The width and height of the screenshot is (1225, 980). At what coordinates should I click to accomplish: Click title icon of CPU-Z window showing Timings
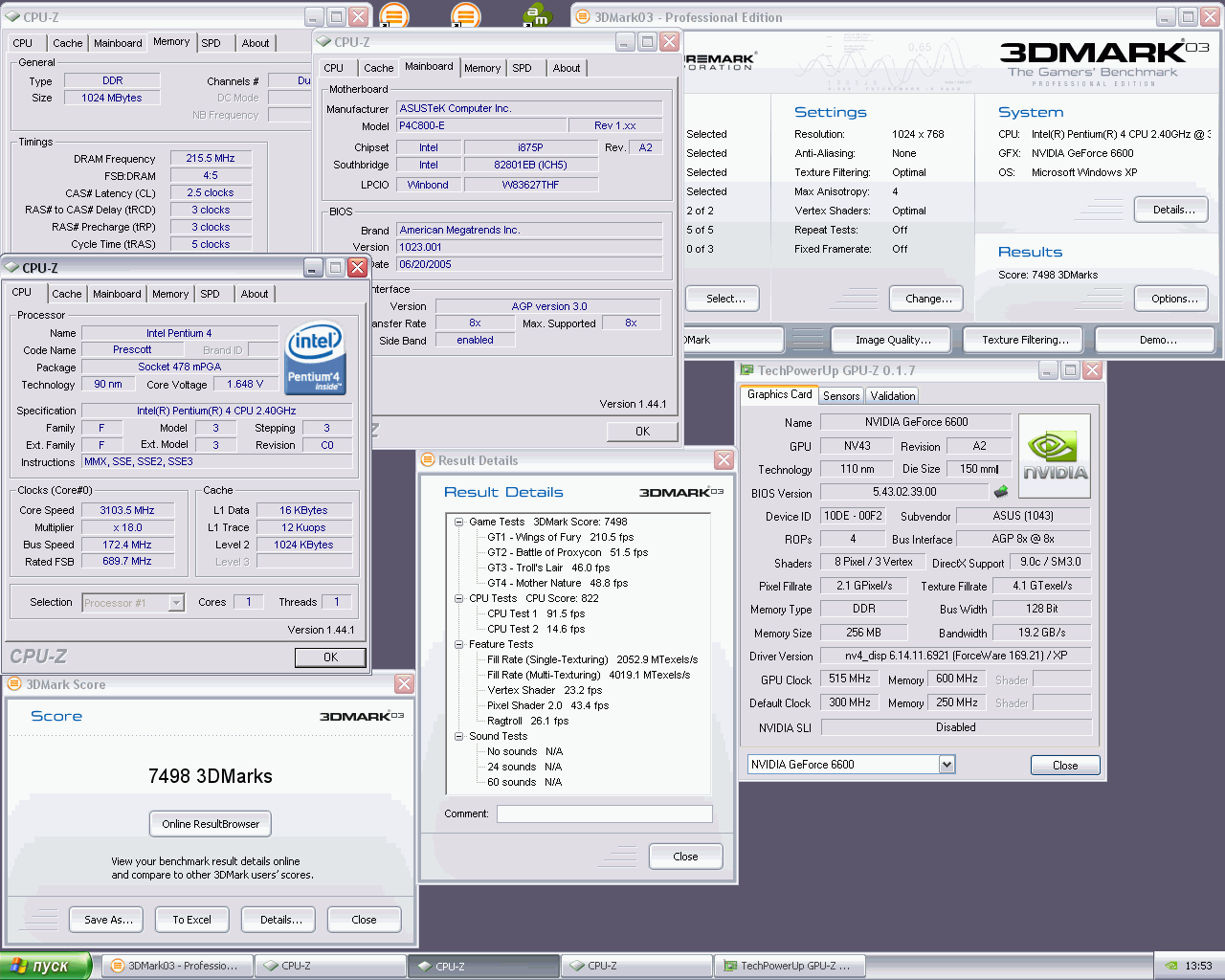12,17
